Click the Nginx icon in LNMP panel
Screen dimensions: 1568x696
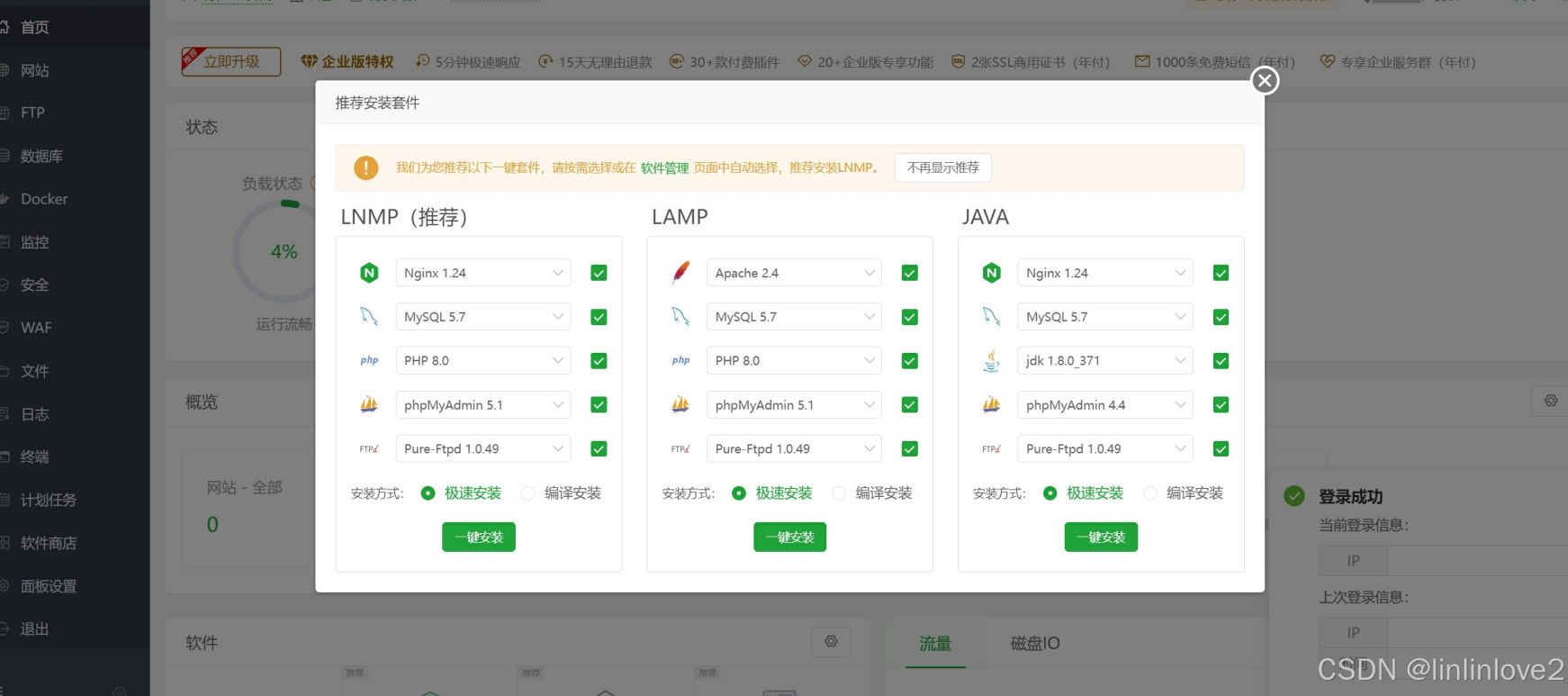(369, 273)
